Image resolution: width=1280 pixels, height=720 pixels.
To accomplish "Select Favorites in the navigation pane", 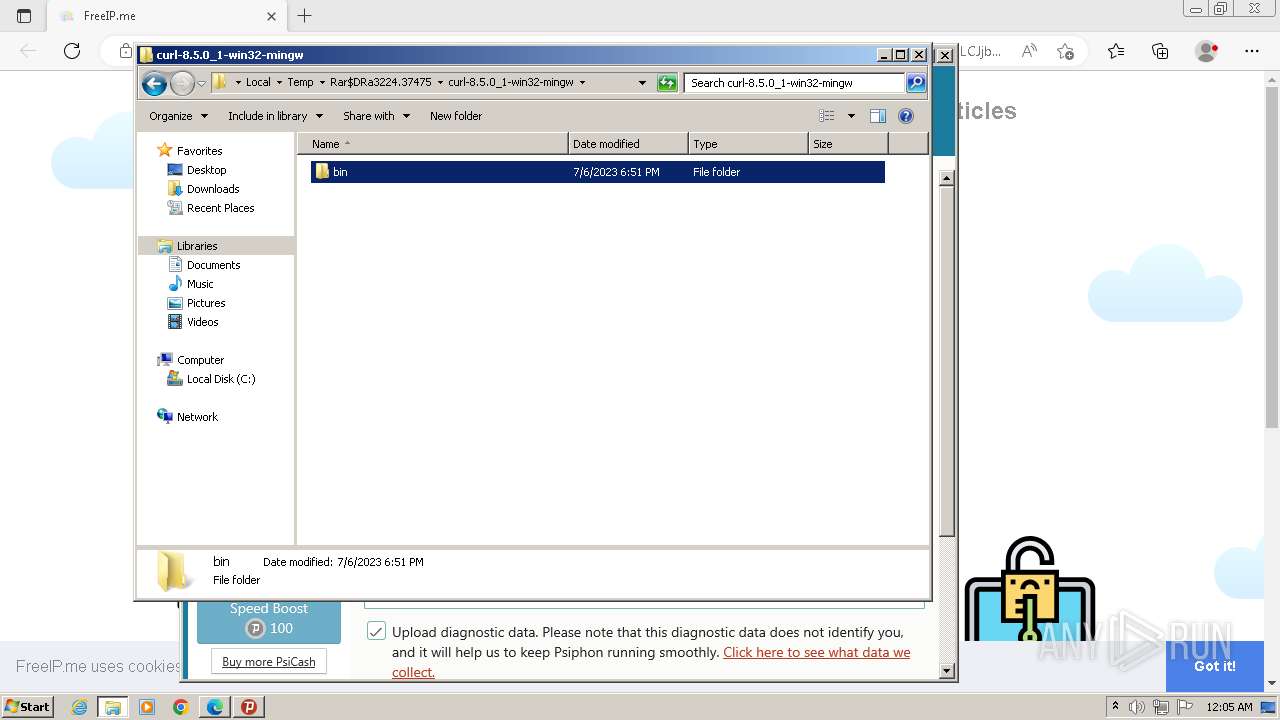I will pyautogui.click(x=199, y=151).
